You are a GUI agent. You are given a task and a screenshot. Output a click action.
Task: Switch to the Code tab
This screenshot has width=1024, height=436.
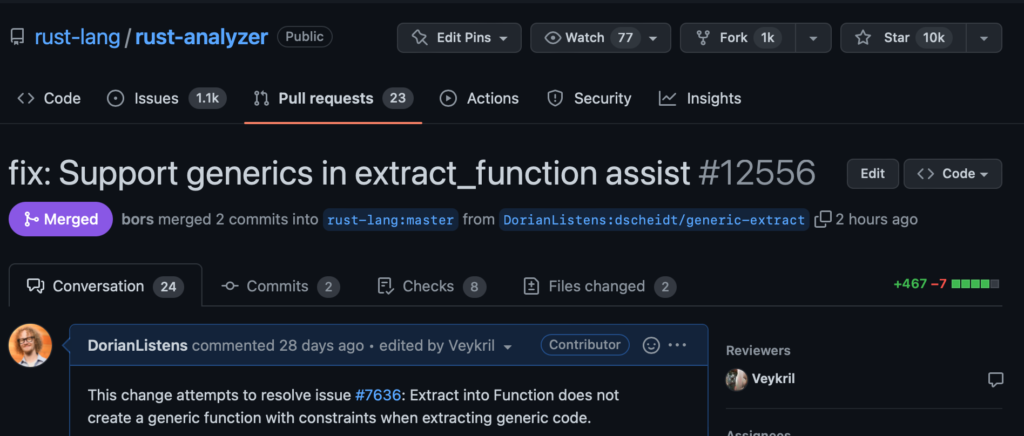(x=49, y=99)
